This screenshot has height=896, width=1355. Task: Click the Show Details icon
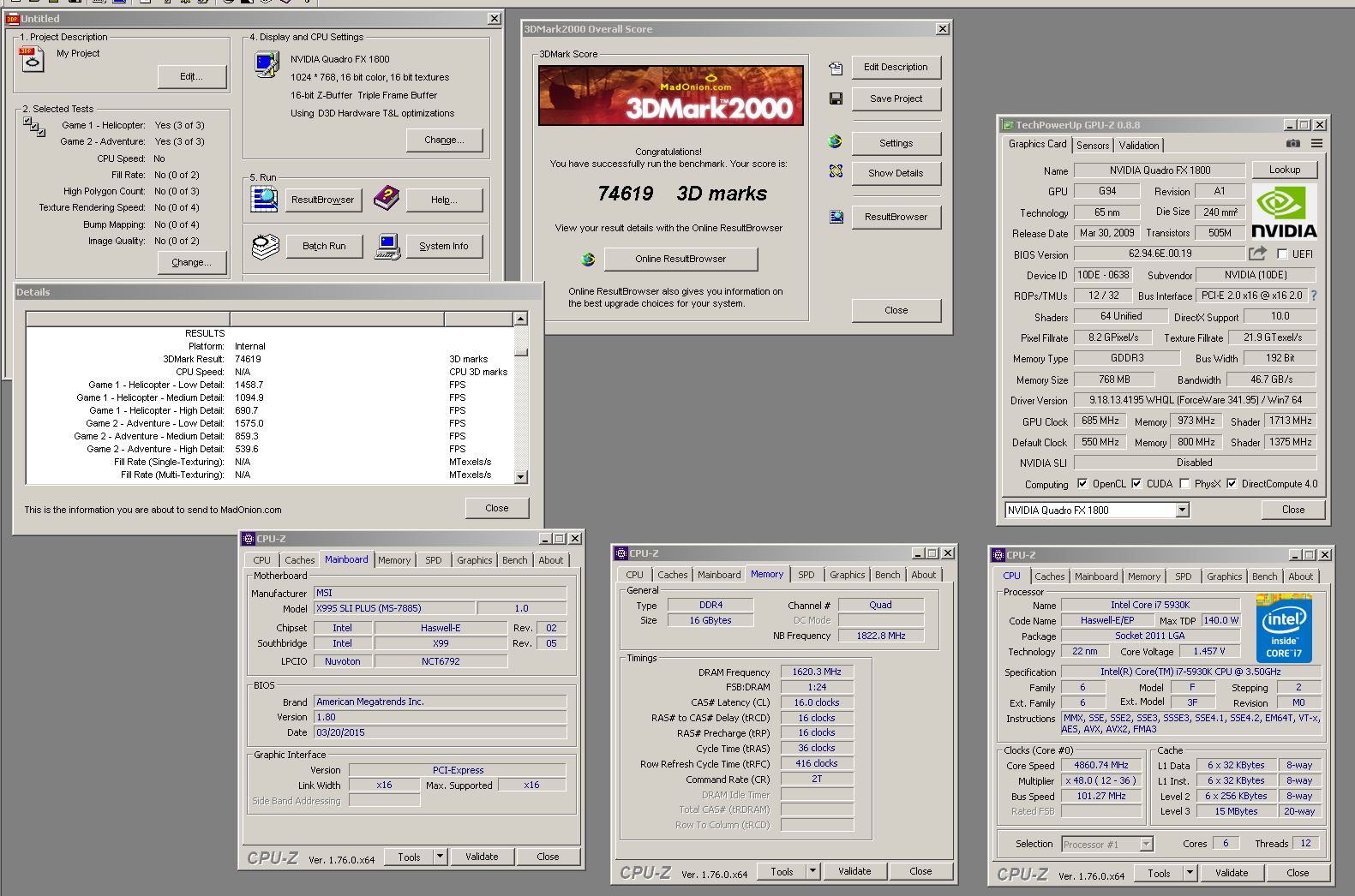tap(836, 171)
